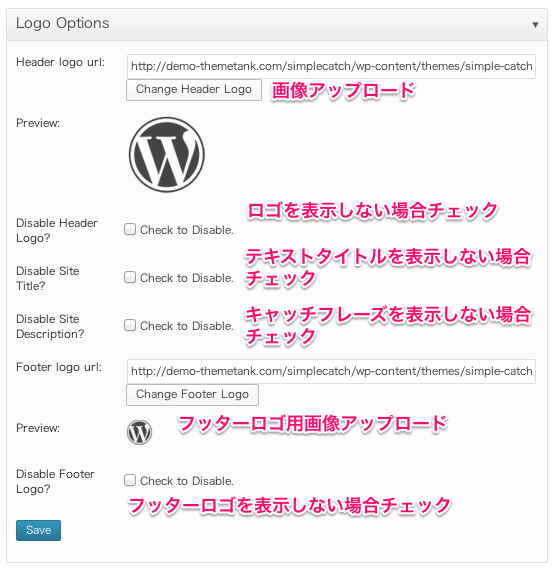This screenshot has width=556, height=571.
Task: Click the large WordPress header logo preview
Action: point(167,154)
